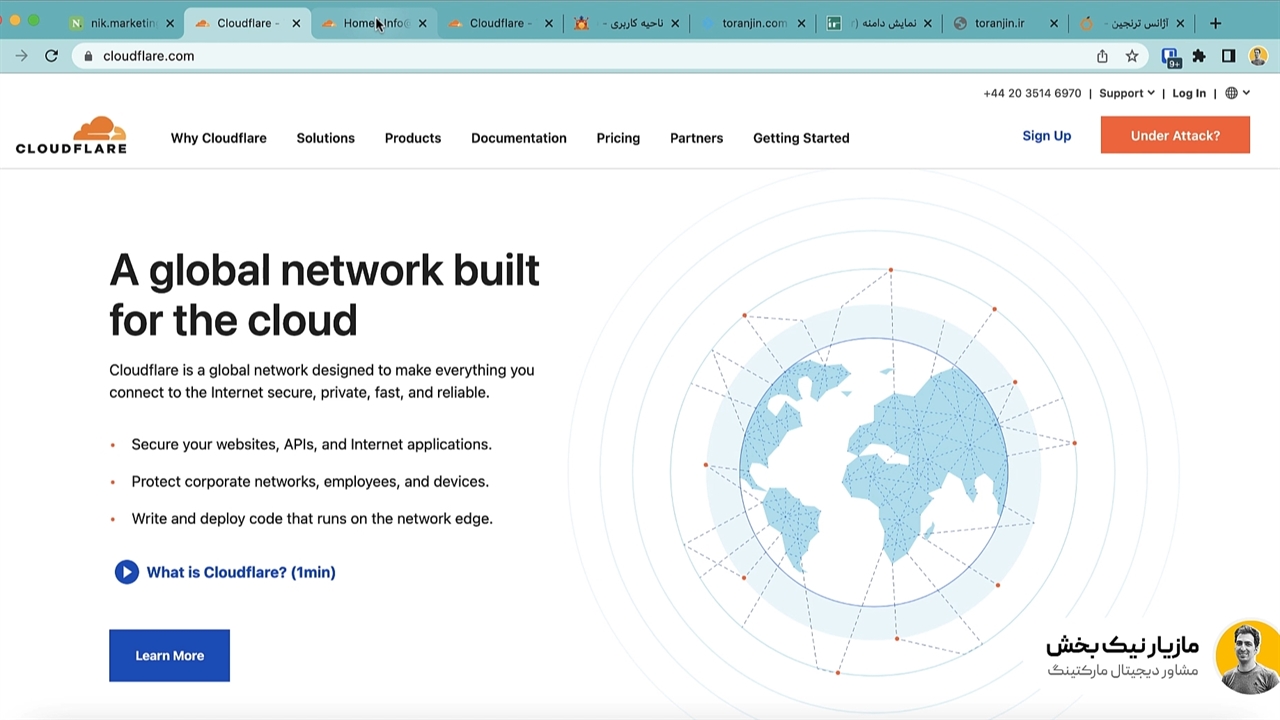Click the lock icon beside cloudflare.com
The width and height of the screenshot is (1280, 720).
click(x=88, y=56)
